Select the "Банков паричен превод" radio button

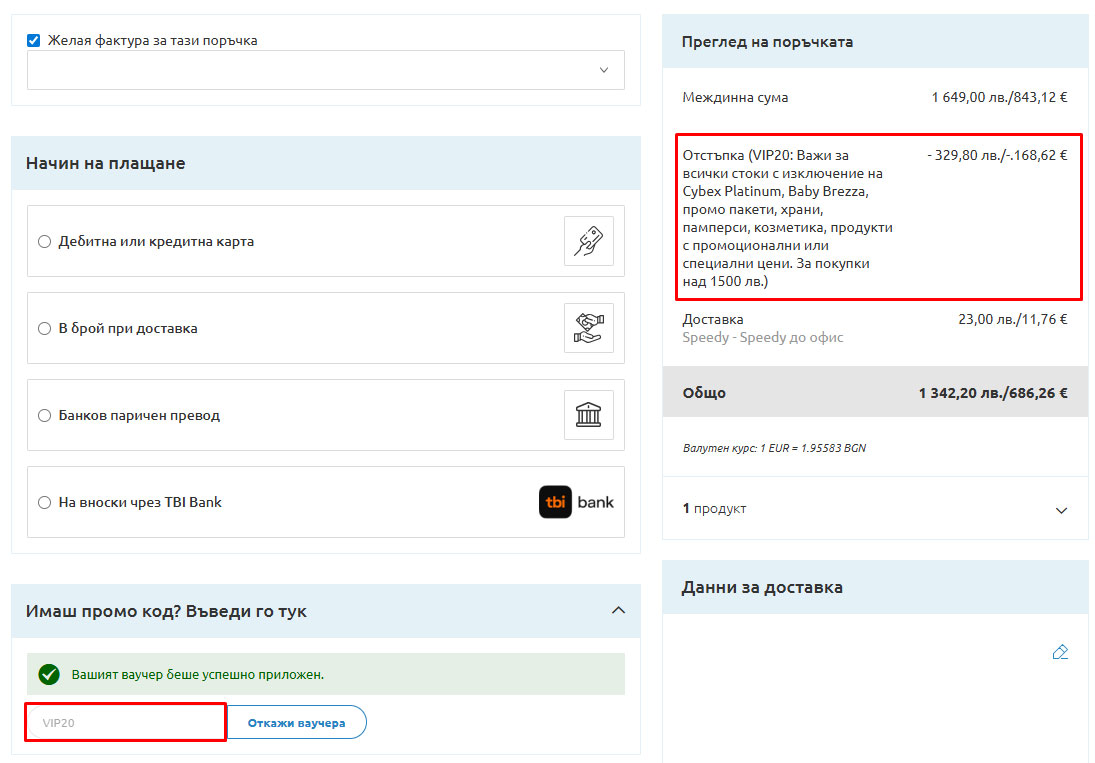tap(44, 416)
